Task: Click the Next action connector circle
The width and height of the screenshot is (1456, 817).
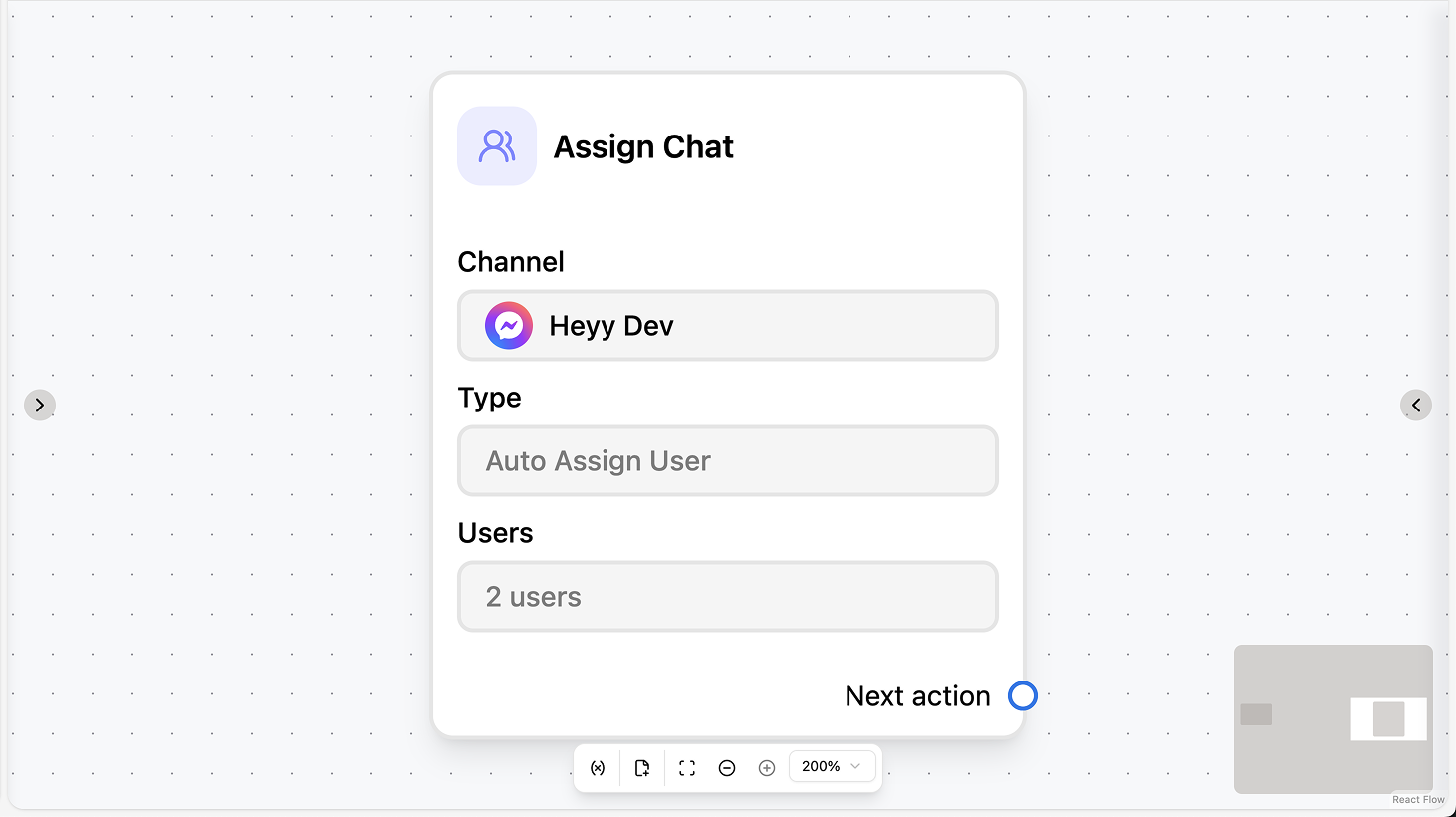Action: 1023,695
